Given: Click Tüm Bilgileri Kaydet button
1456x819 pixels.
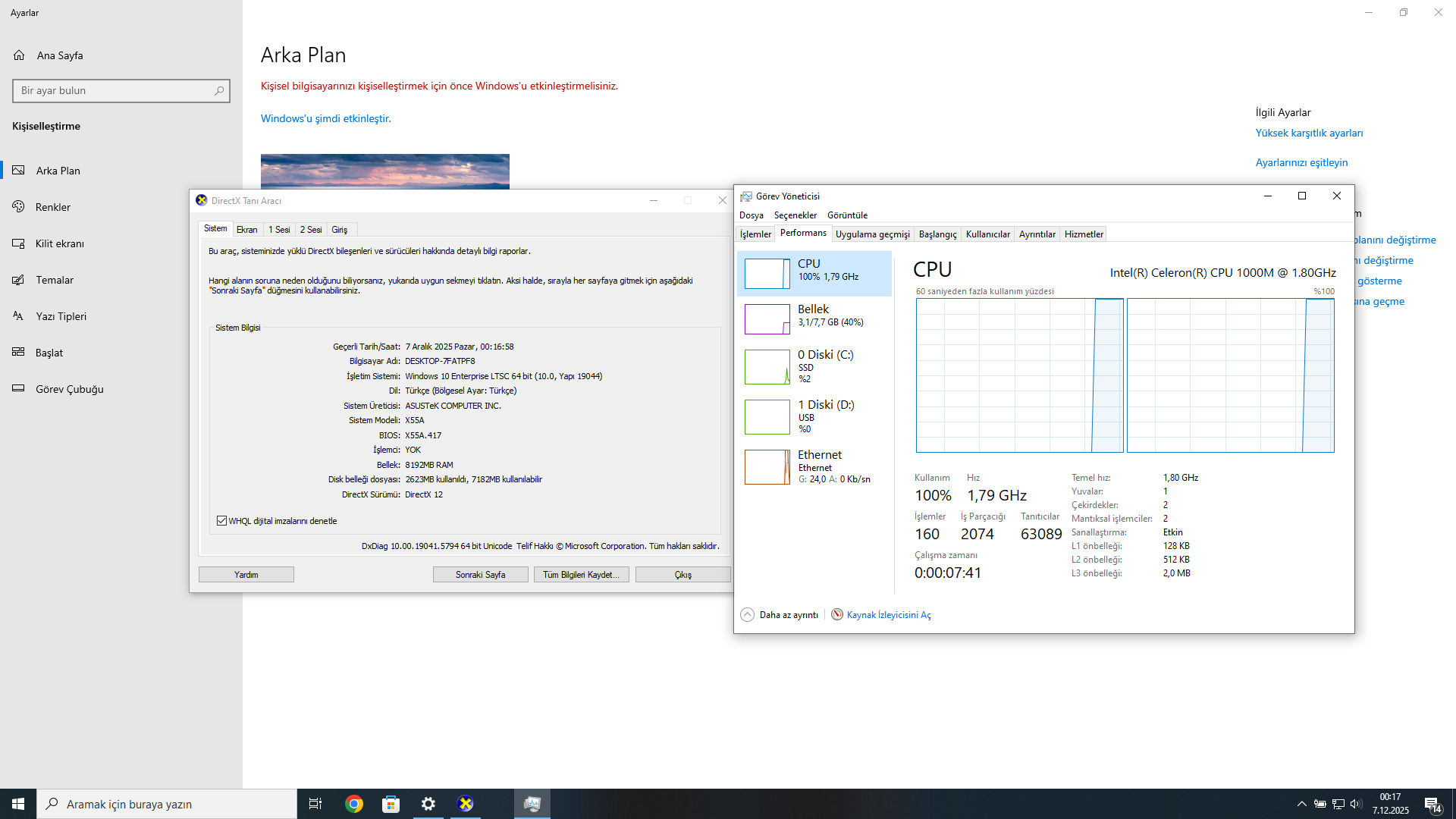Looking at the screenshot, I should [x=582, y=575].
